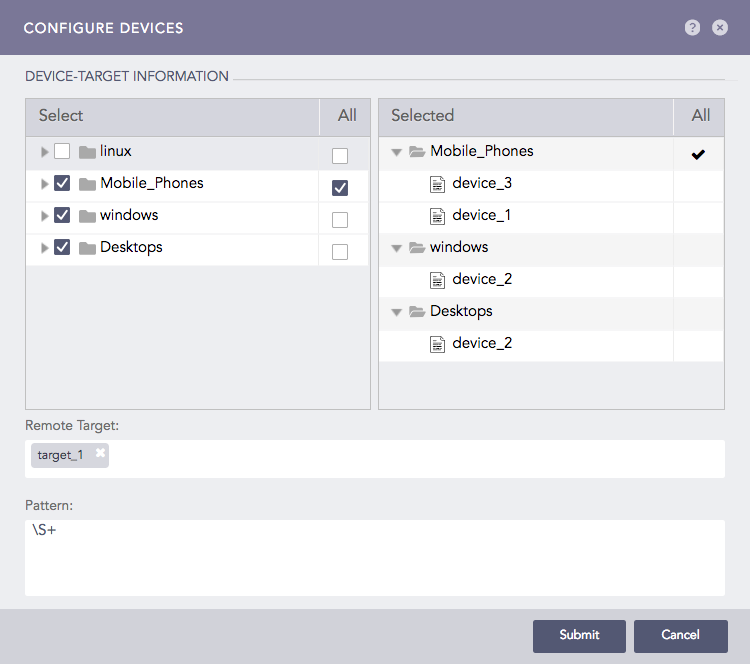Collapse Mobile_Phones group in Selected panel
750x664 pixels.
pos(397,153)
